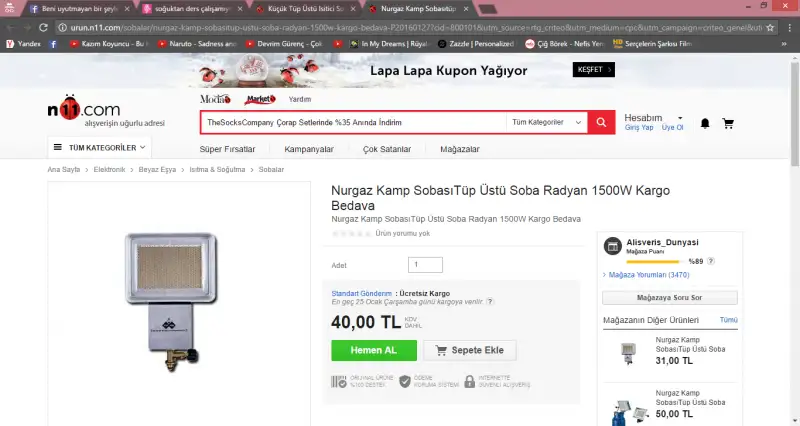Open the Facebook bookmark icon
This screenshot has height=426, width=800.
click(53, 44)
